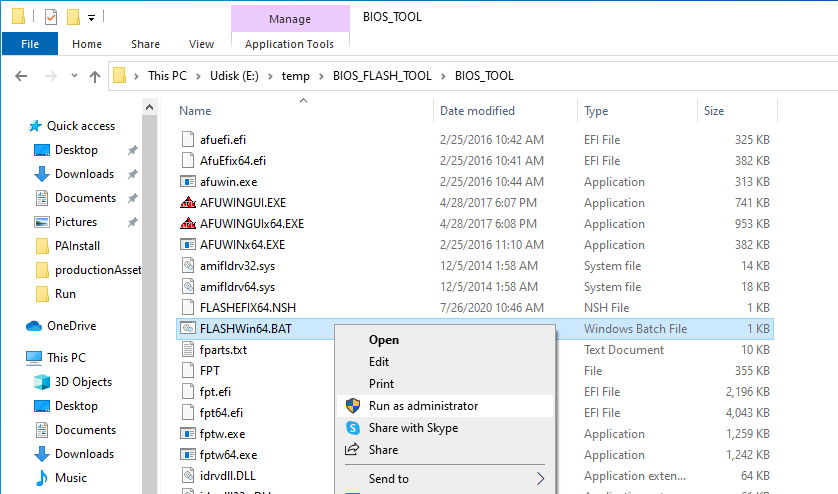The width and height of the screenshot is (838, 494).
Task: Expand the chevron after BIOS_FLASH_TOOL in address bar
Action: (x=443, y=76)
